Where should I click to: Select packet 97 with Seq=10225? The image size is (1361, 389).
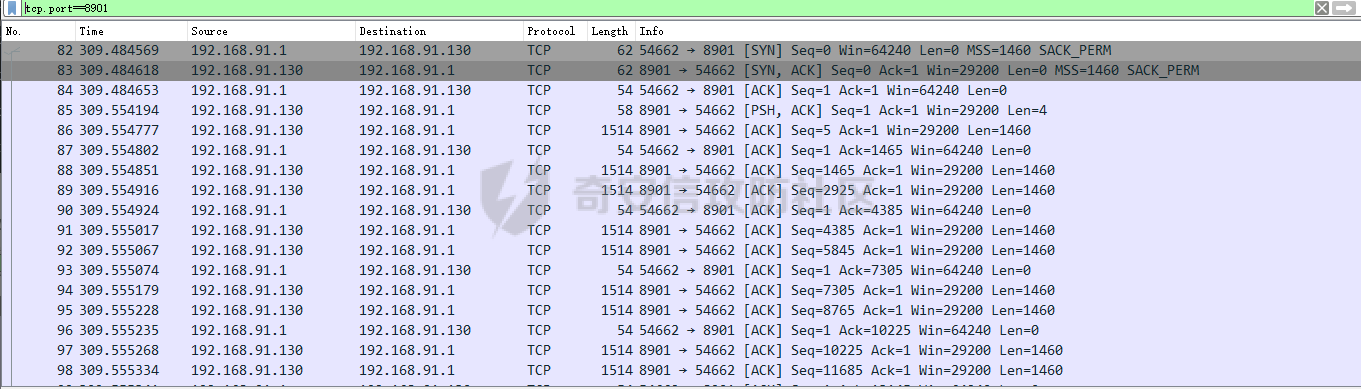680,350
